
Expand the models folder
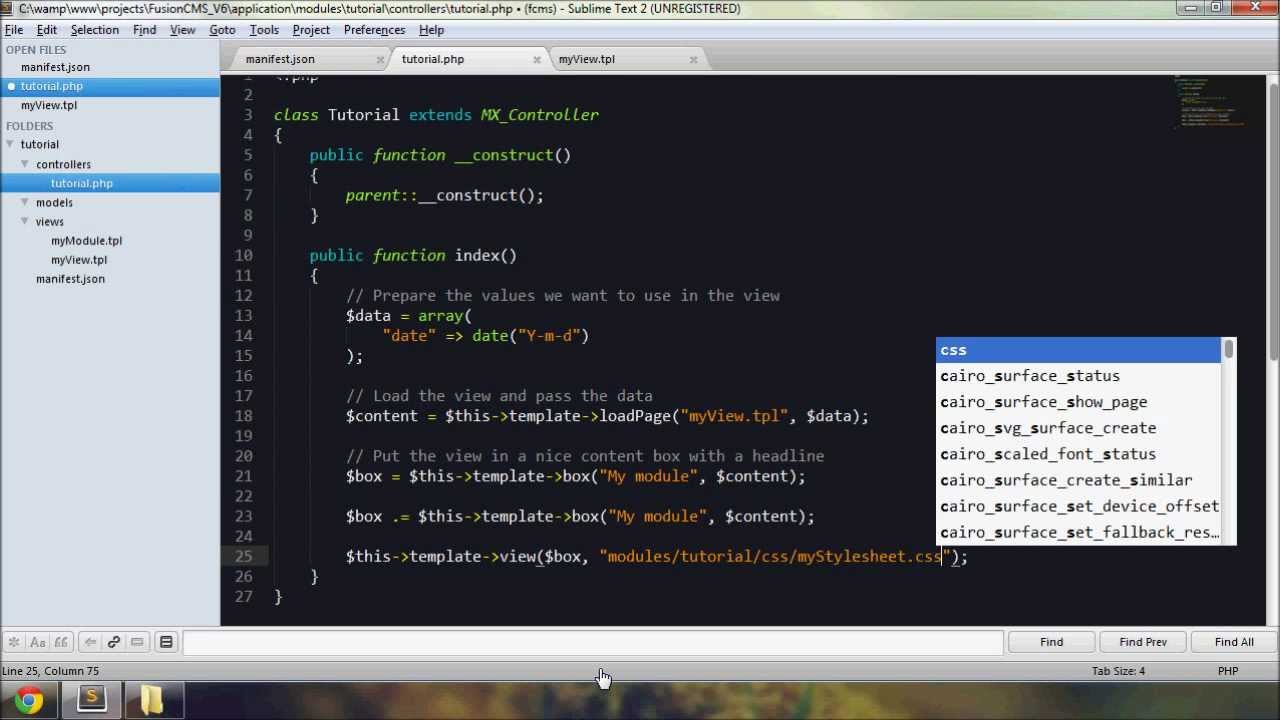[25, 202]
